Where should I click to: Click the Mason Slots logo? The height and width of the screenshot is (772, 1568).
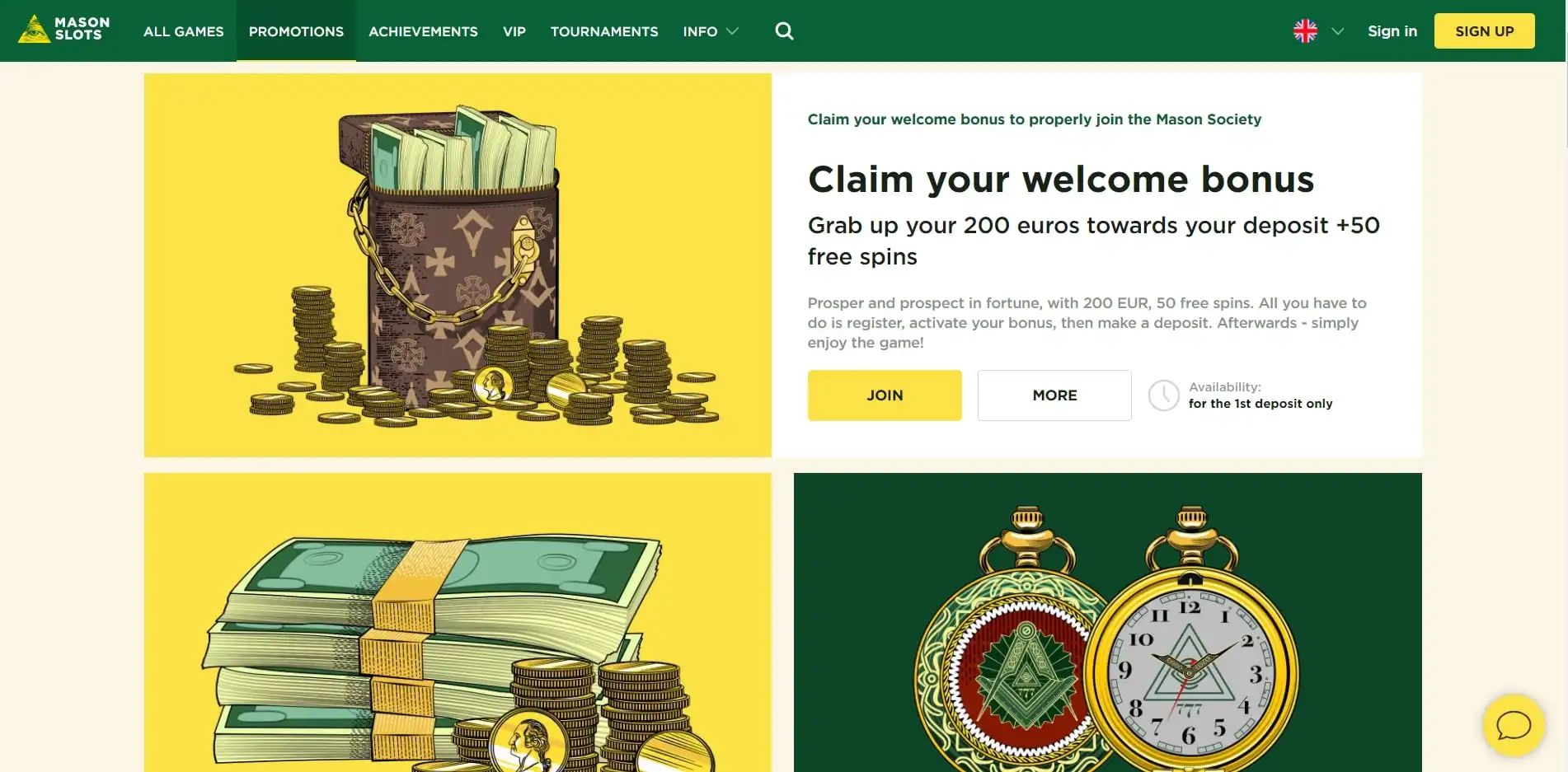coord(64,30)
